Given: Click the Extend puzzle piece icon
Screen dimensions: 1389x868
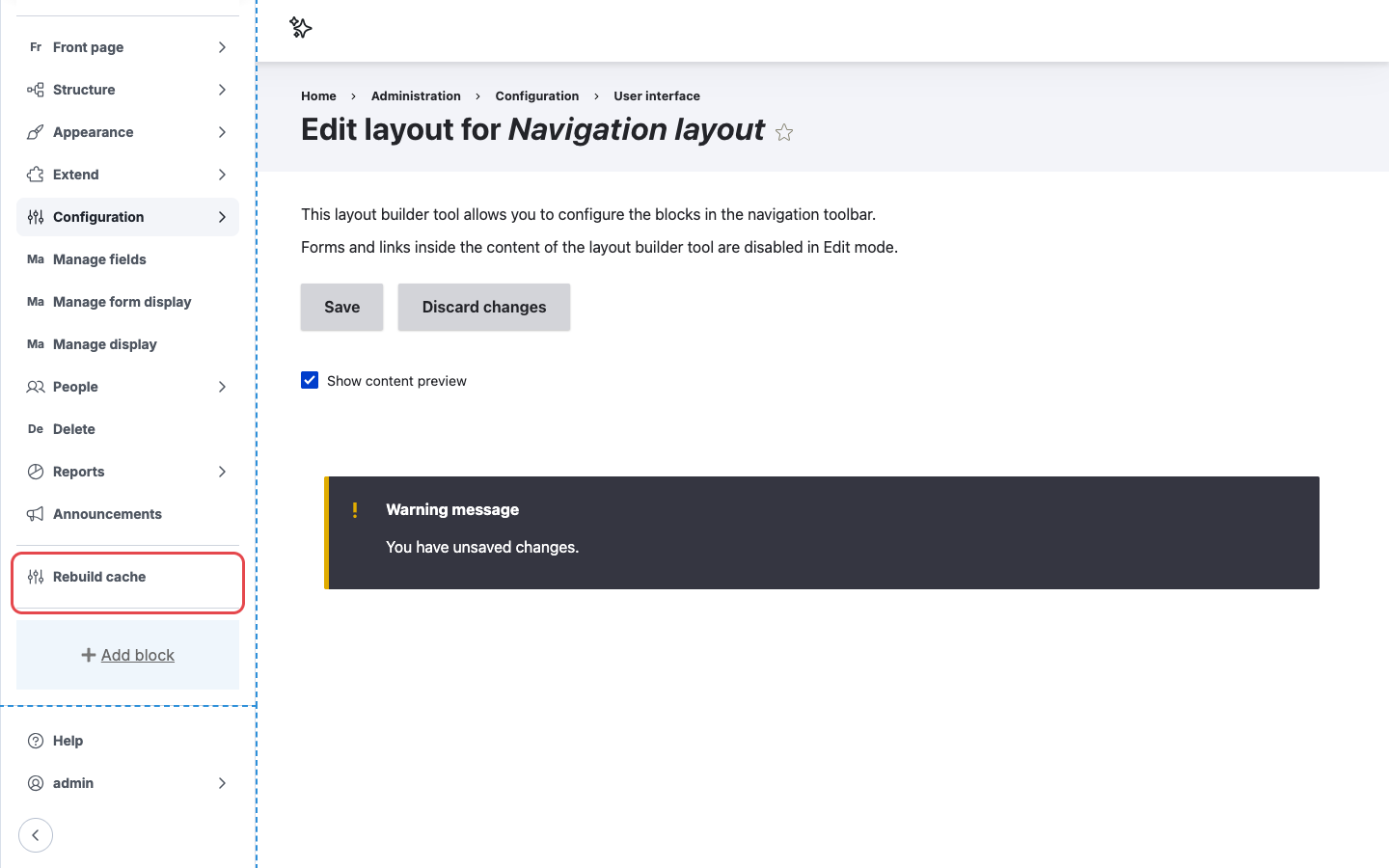Looking at the screenshot, I should (x=36, y=175).
